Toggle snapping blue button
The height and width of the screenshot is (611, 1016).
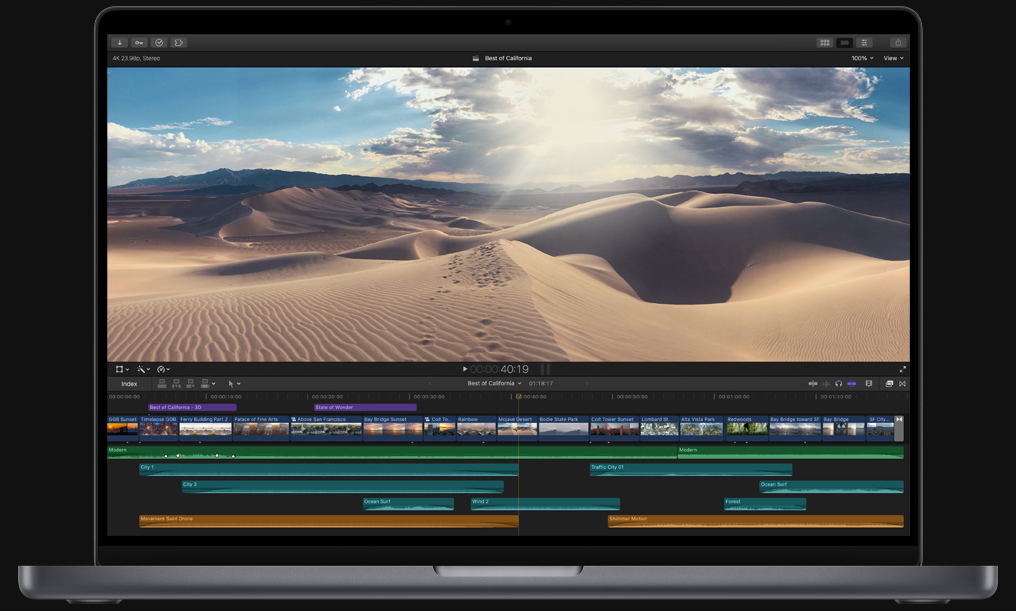tap(851, 384)
